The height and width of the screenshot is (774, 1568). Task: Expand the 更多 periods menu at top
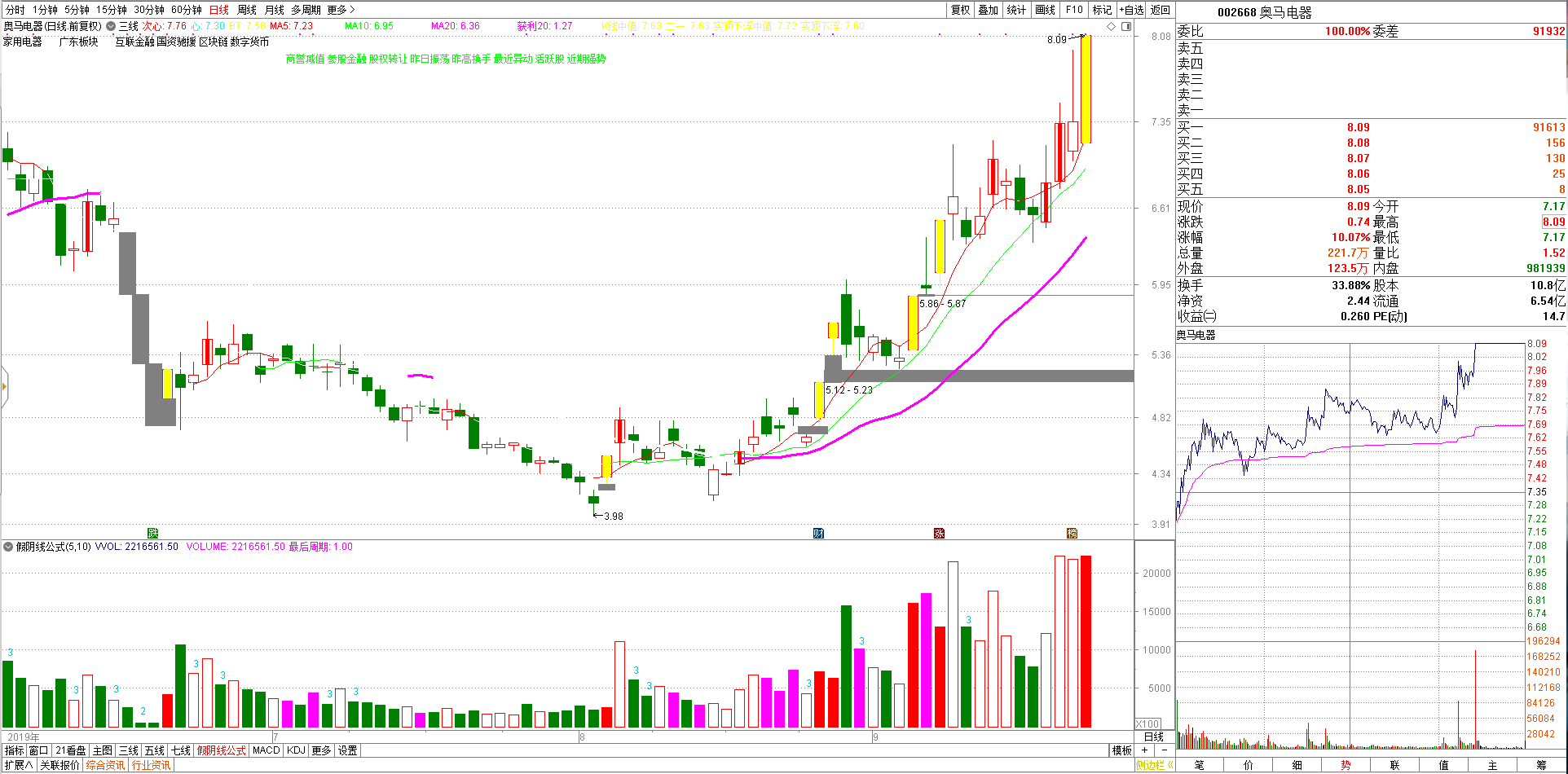pyautogui.click(x=341, y=10)
